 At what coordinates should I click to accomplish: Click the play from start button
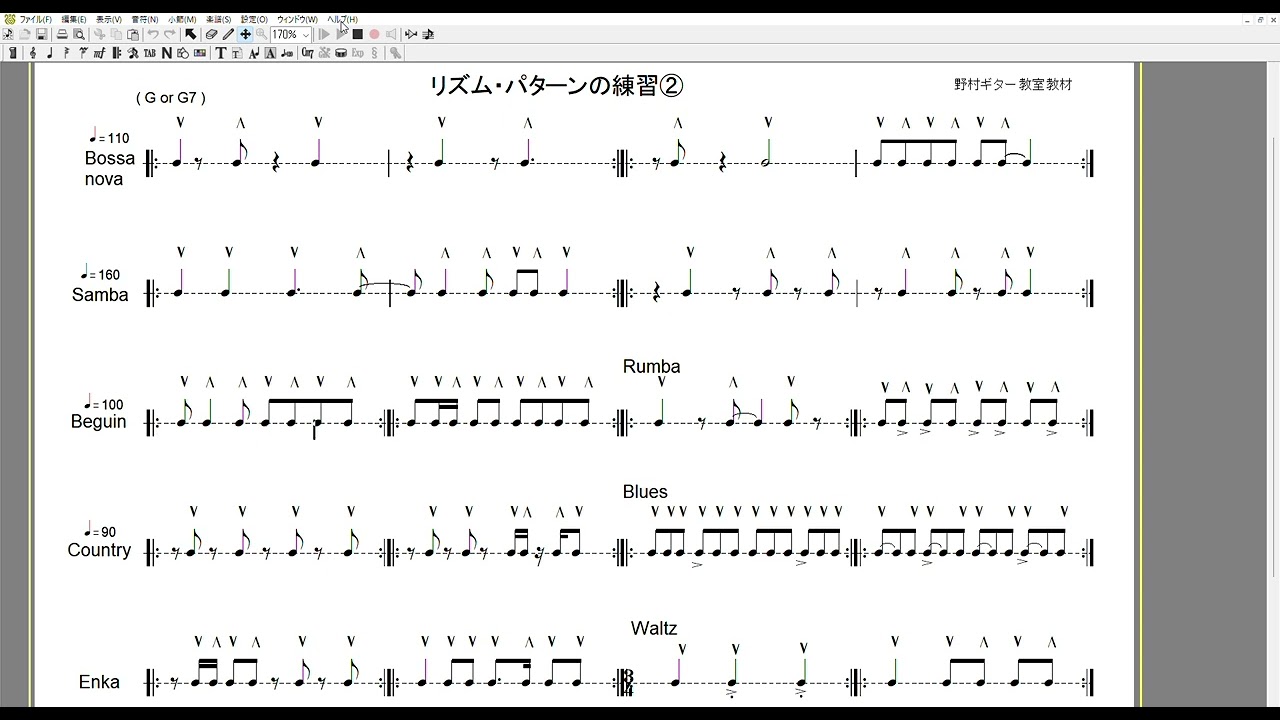coord(324,34)
